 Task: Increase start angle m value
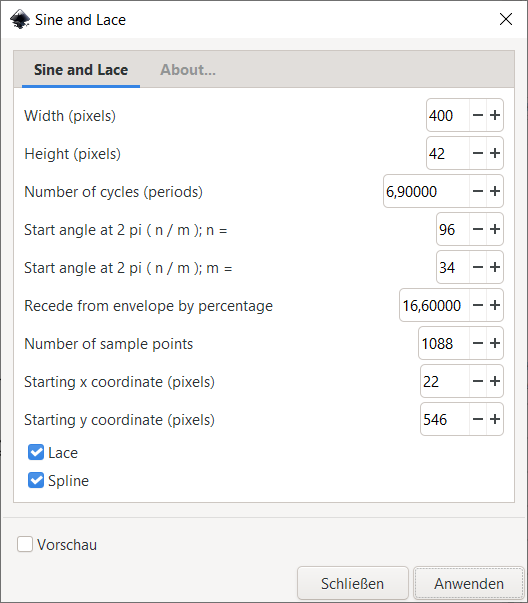coord(495,268)
